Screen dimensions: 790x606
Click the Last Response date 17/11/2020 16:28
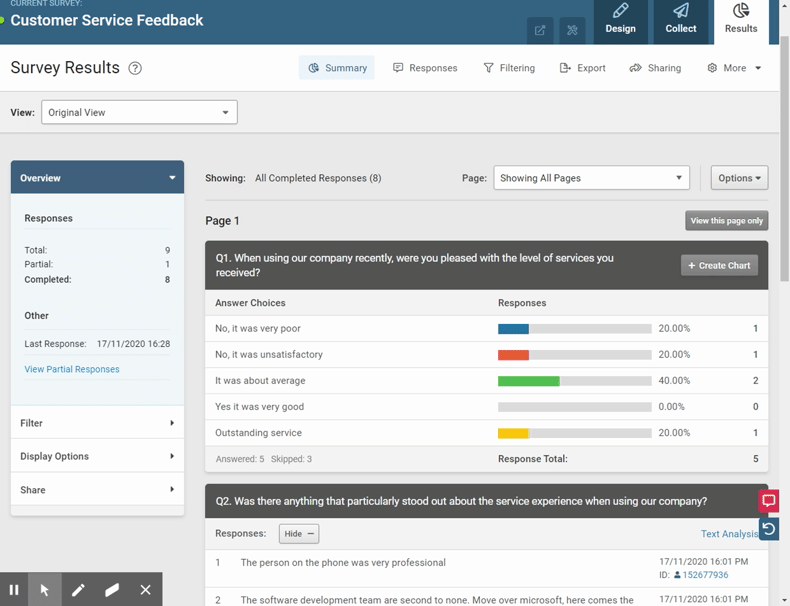pos(134,344)
